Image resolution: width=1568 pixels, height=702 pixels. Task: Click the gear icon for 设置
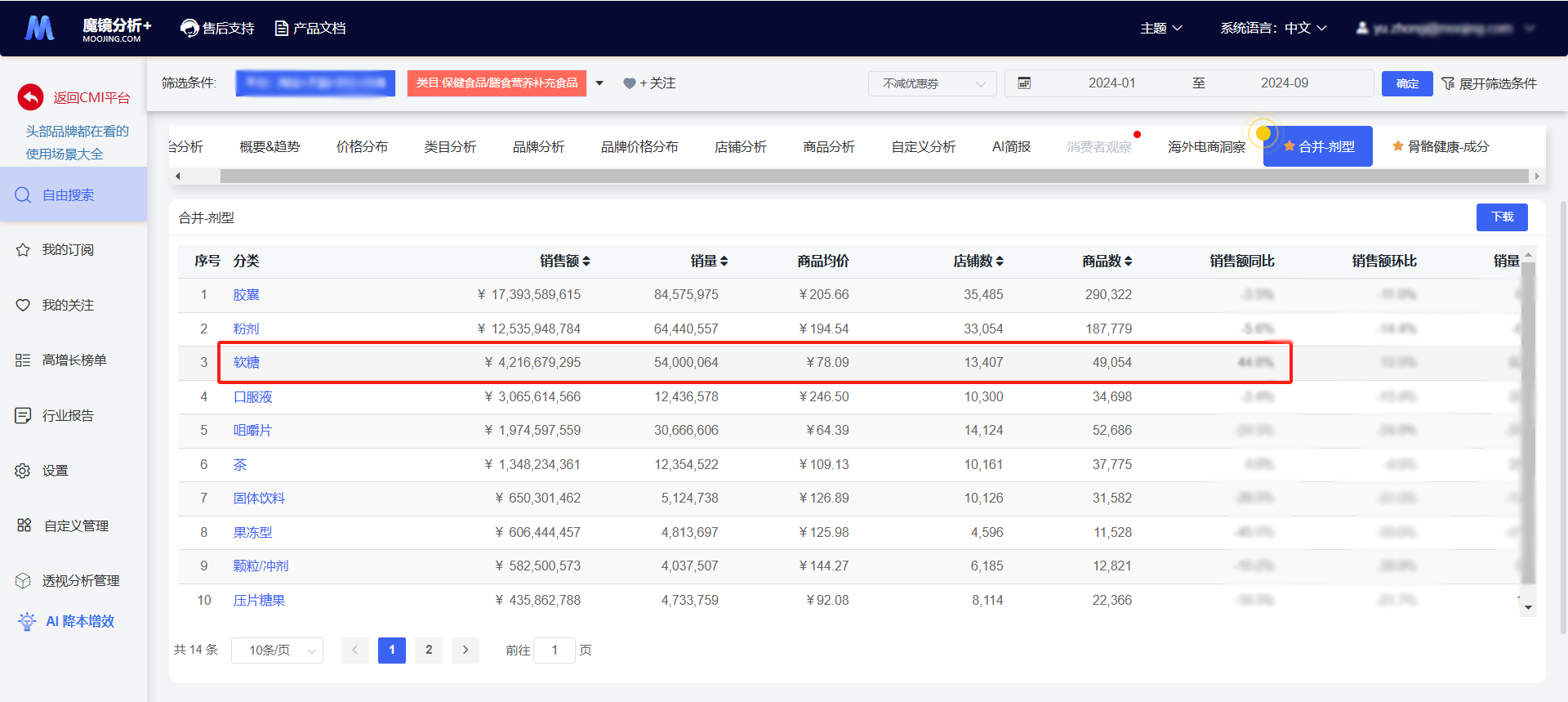pyautogui.click(x=23, y=471)
